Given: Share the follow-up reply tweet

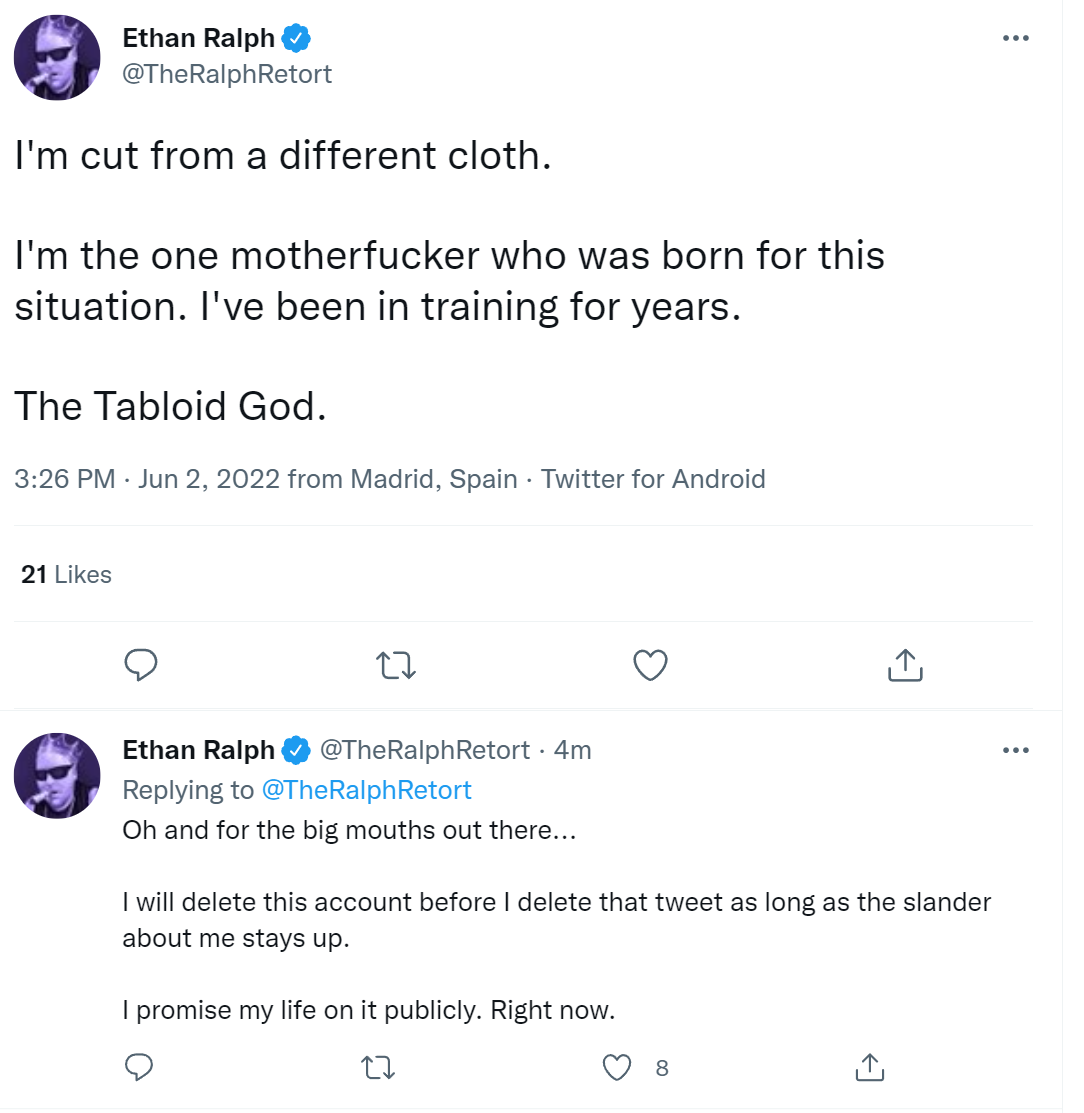Looking at the screenshot, I should pos(870,1067).
